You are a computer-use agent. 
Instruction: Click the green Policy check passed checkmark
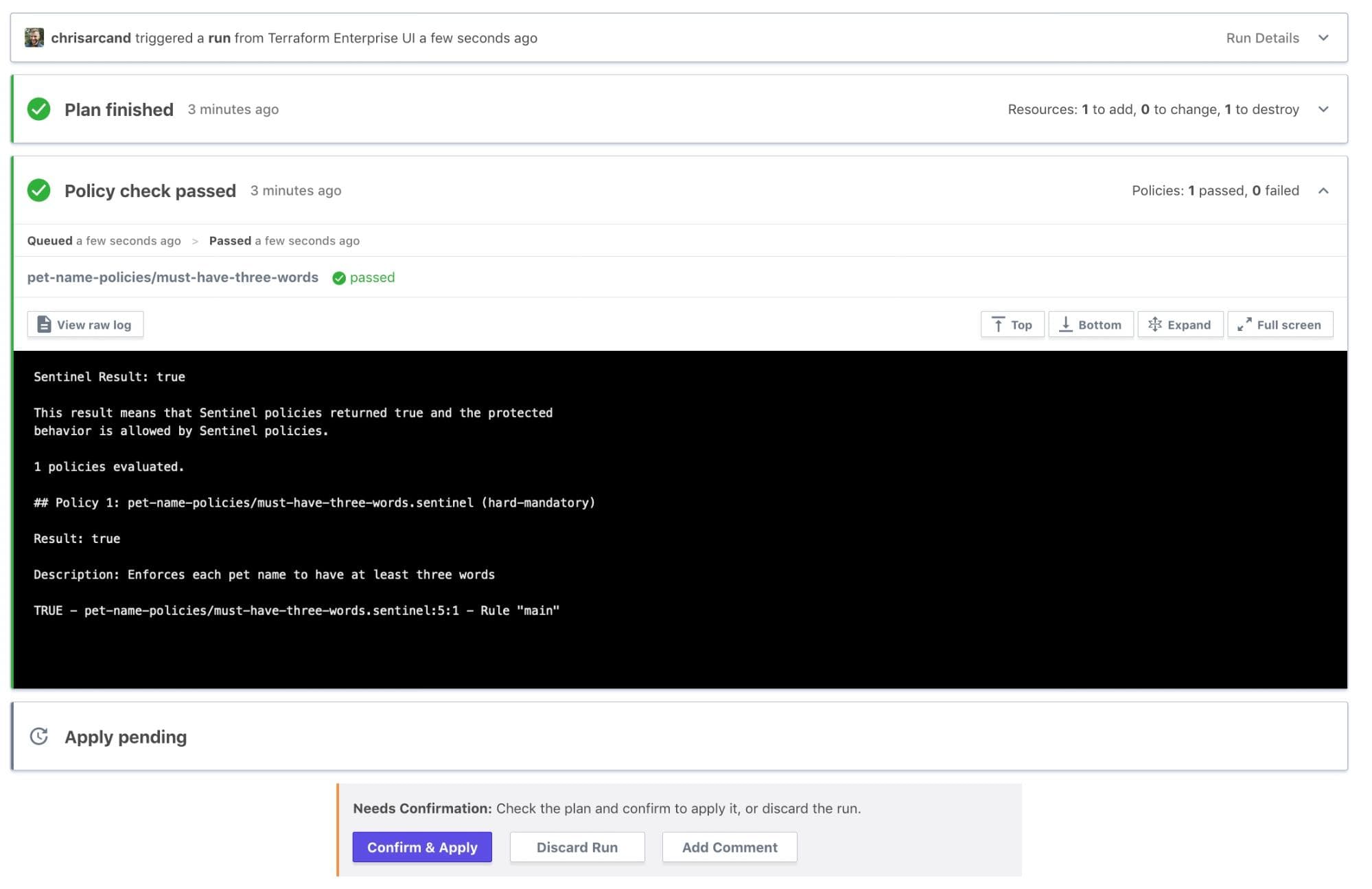point(39,191)
